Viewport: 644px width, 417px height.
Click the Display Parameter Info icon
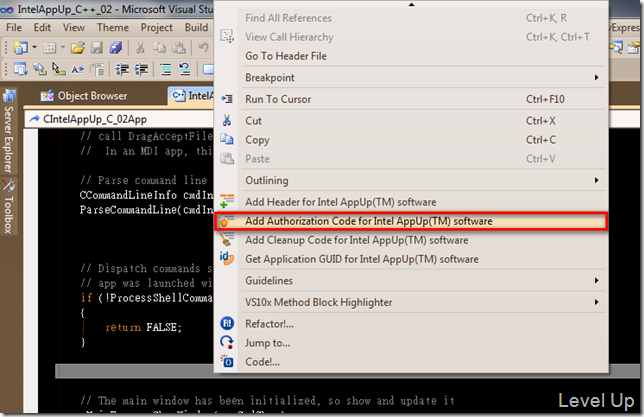(x=39, y=69)
